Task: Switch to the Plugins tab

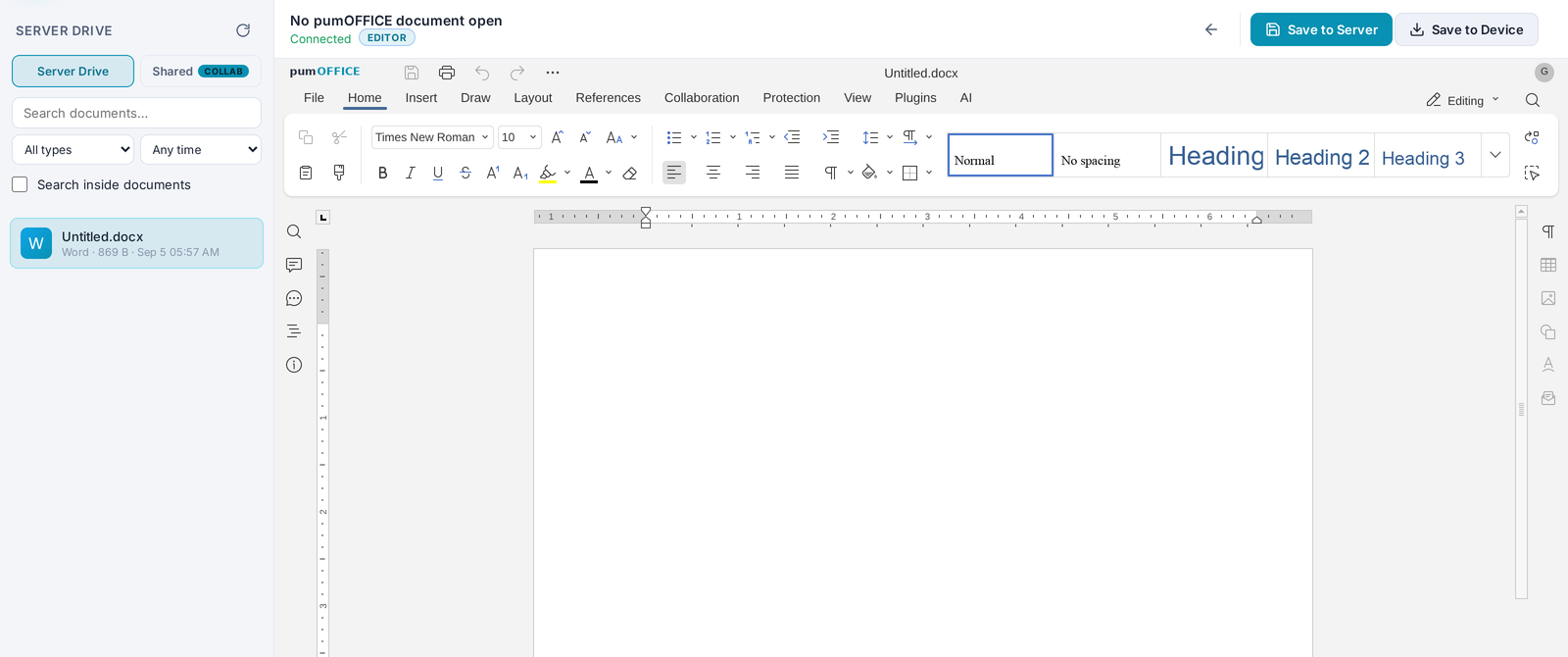Action: pos(915,98)
